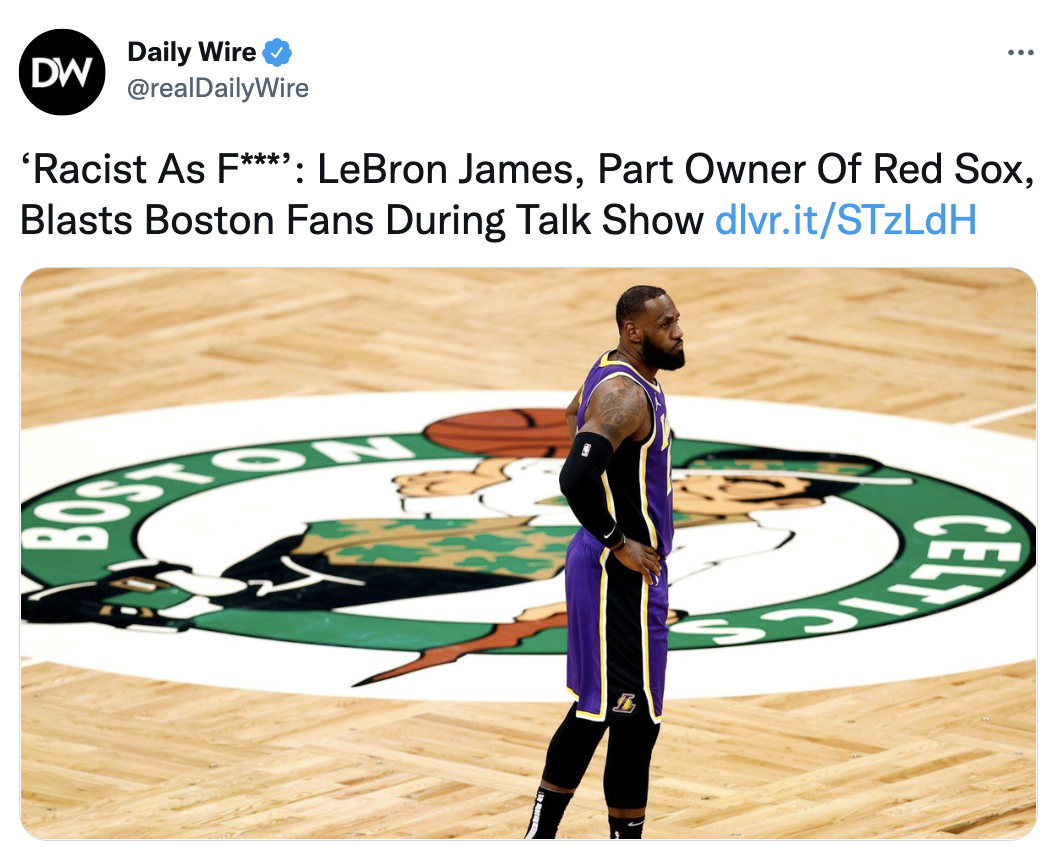Screen dimensions: 1056x864
Task: Visit the @realDailyWire handle profile
Action: (x=218, y=88)
